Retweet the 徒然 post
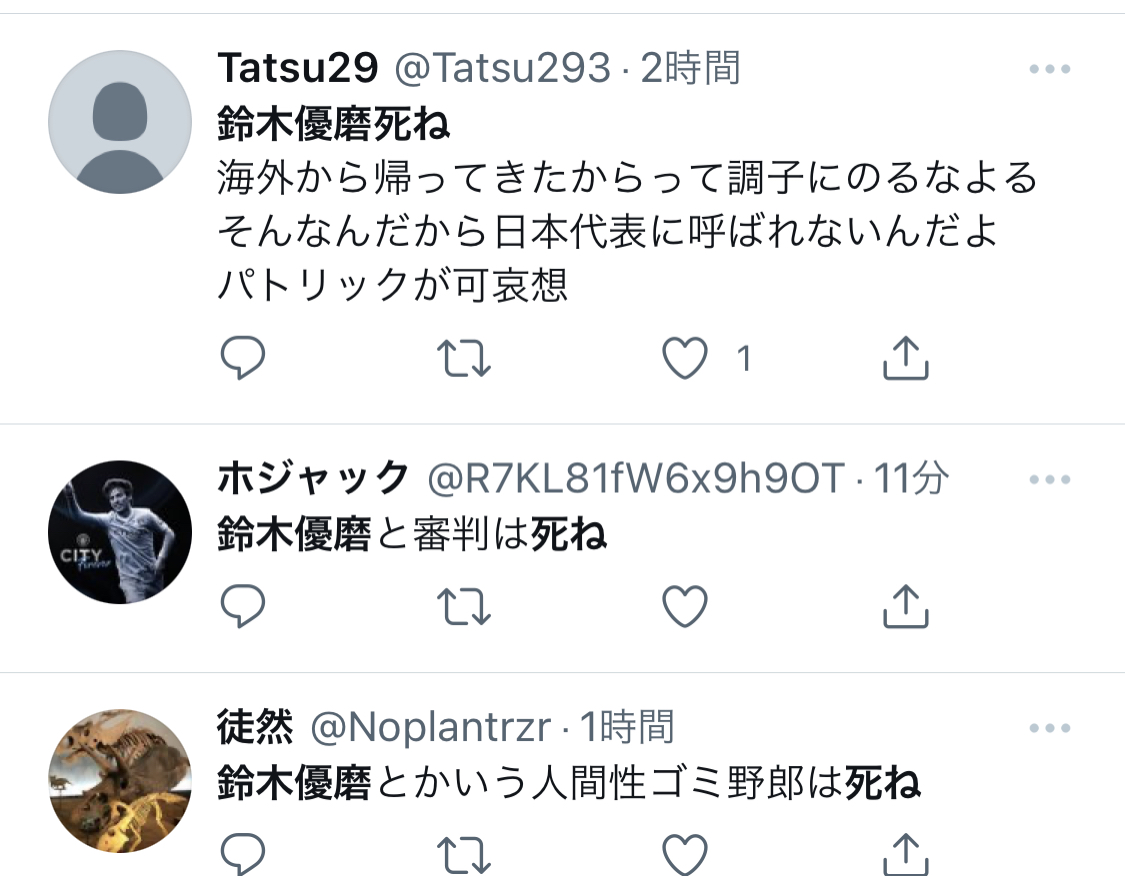 pos(463,855)
